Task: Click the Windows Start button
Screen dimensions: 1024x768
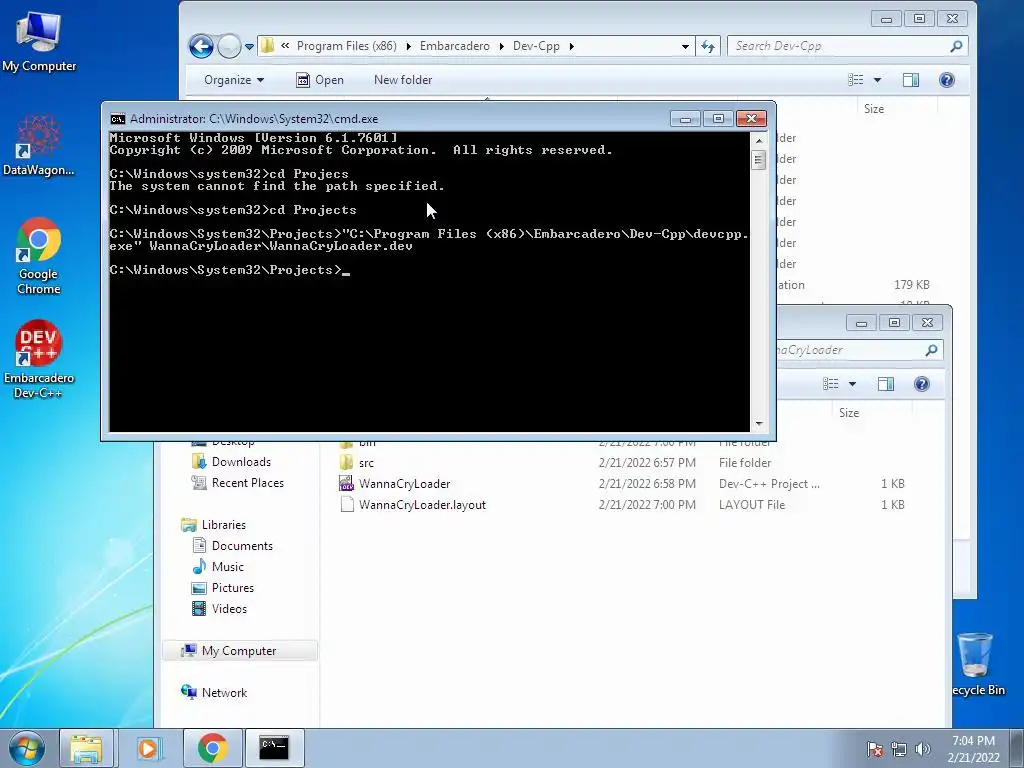Action: pos(27,748)
